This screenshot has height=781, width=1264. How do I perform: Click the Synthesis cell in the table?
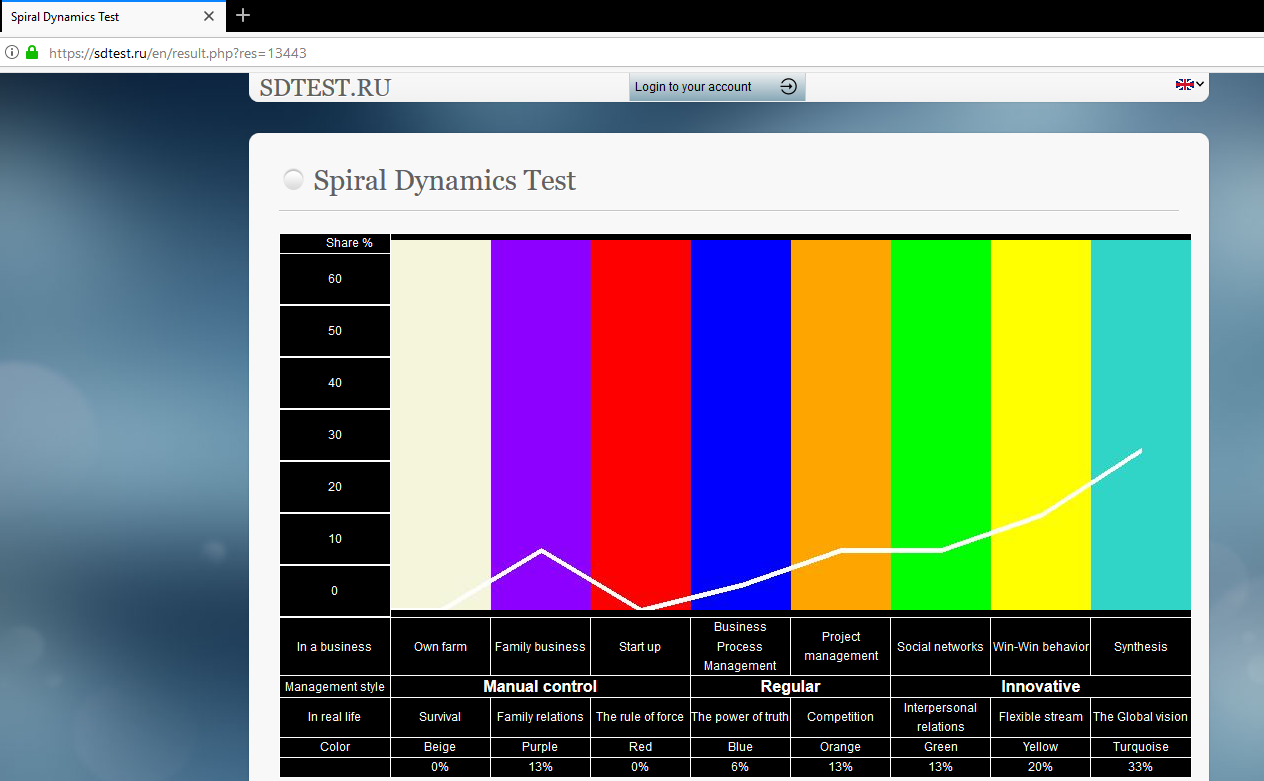[x=1140, y=647]
